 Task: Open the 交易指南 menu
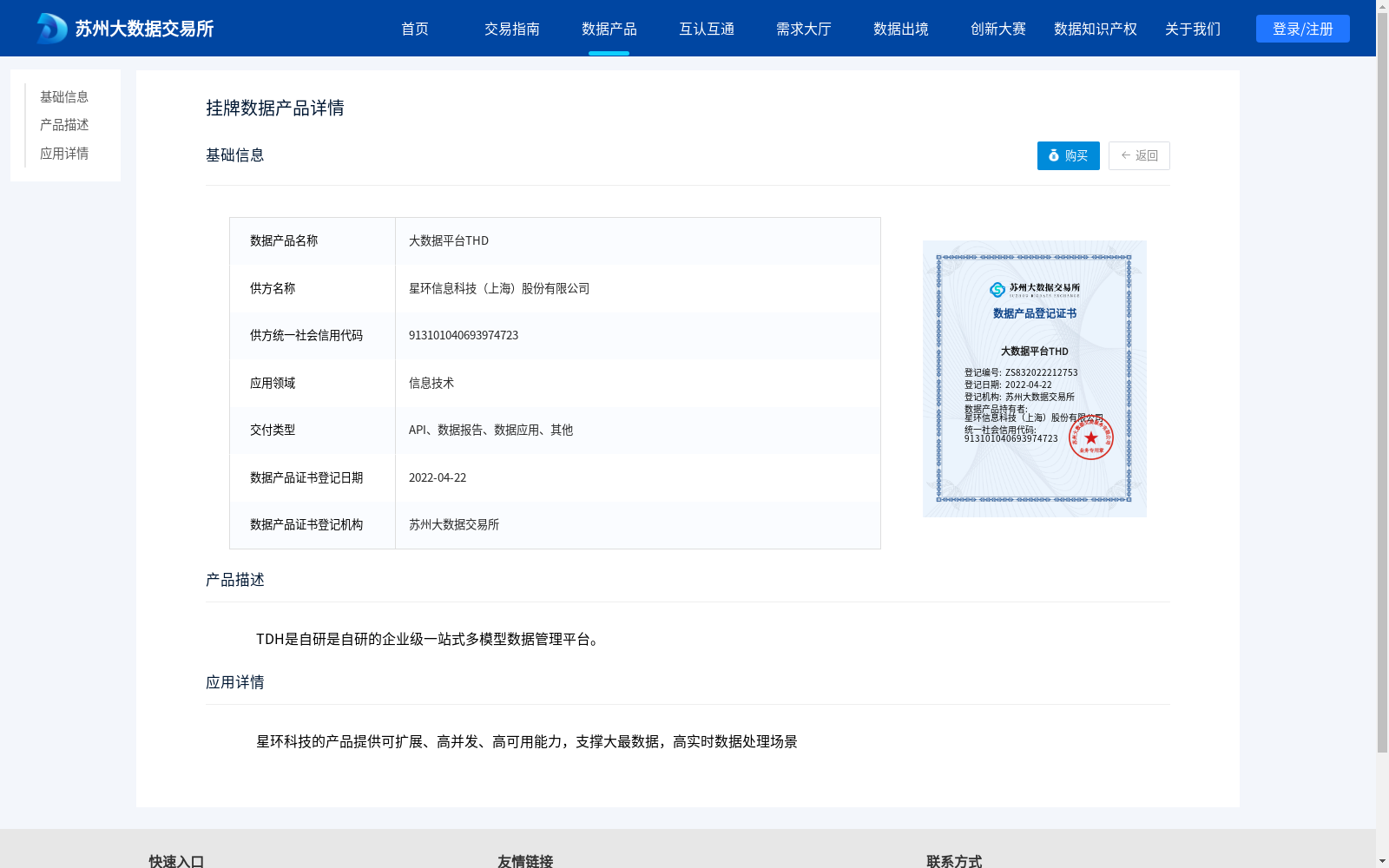(512, 29)
